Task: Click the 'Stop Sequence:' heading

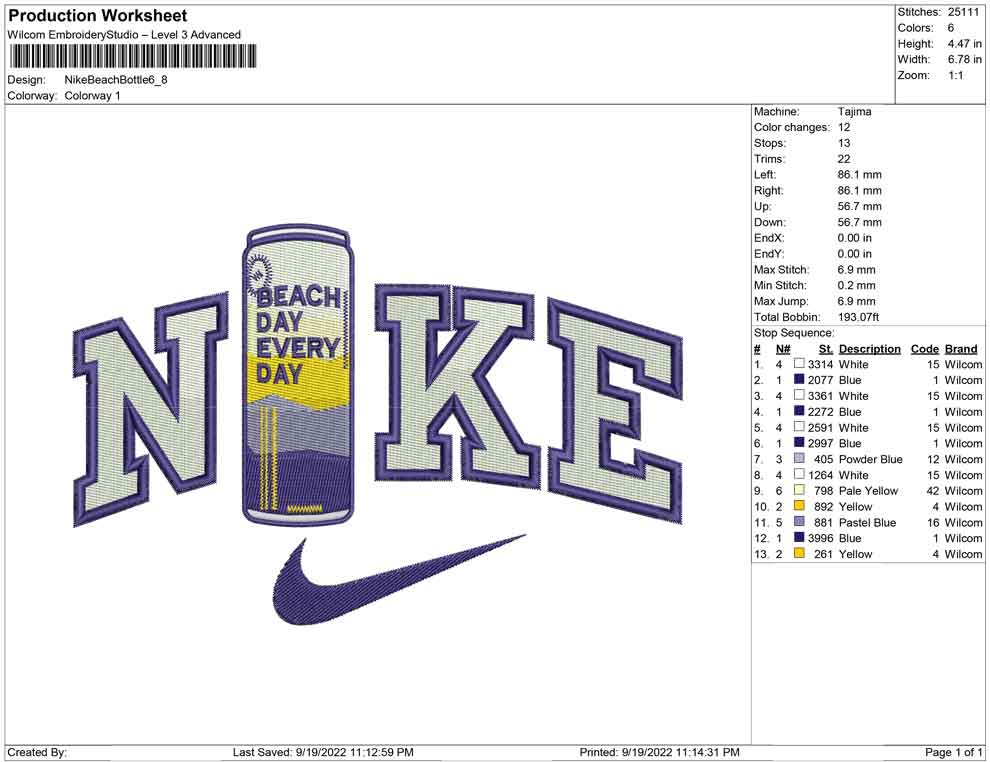Action: tap(794, 333)
